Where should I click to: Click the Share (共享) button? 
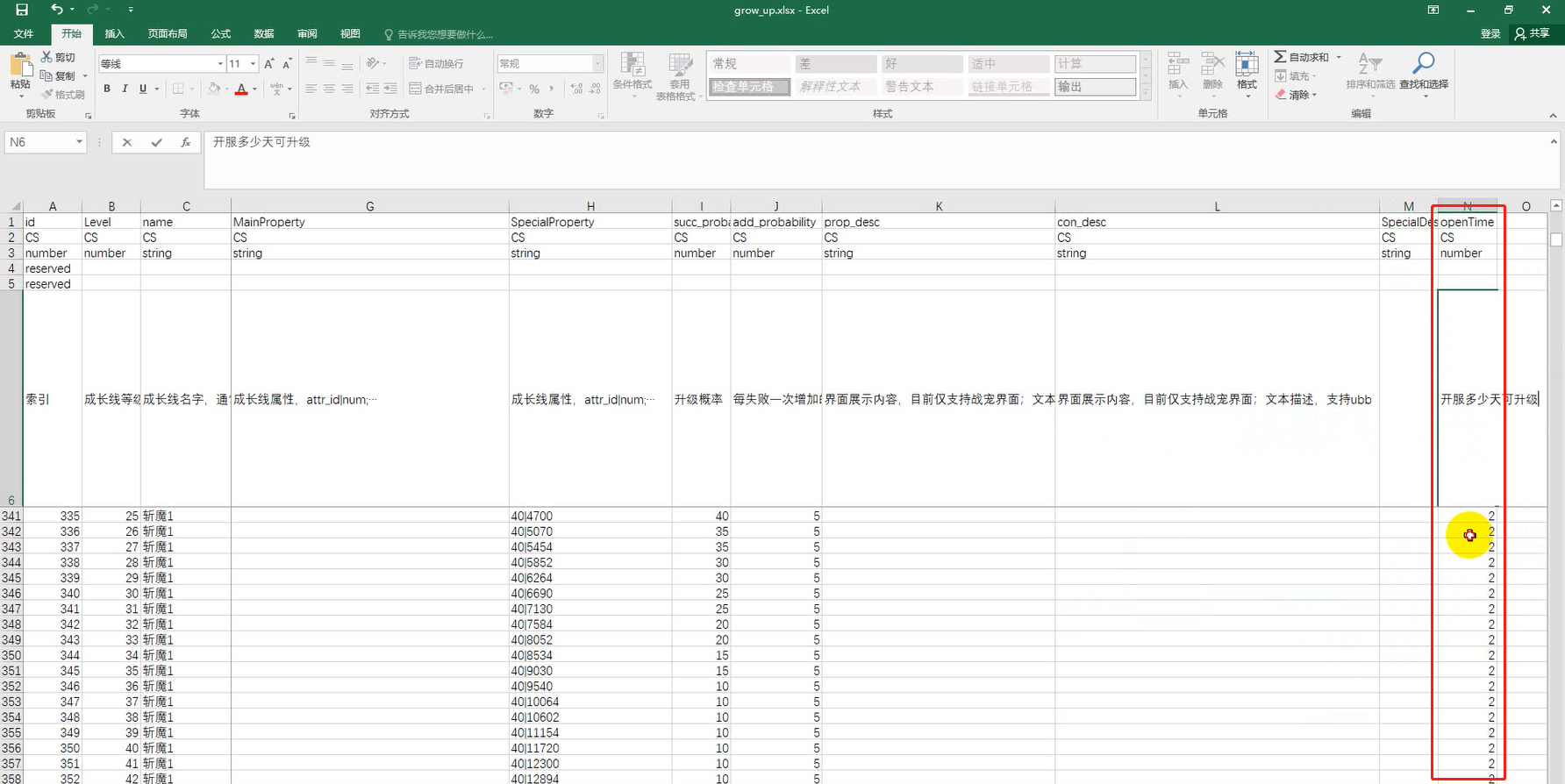point(1533,33)
